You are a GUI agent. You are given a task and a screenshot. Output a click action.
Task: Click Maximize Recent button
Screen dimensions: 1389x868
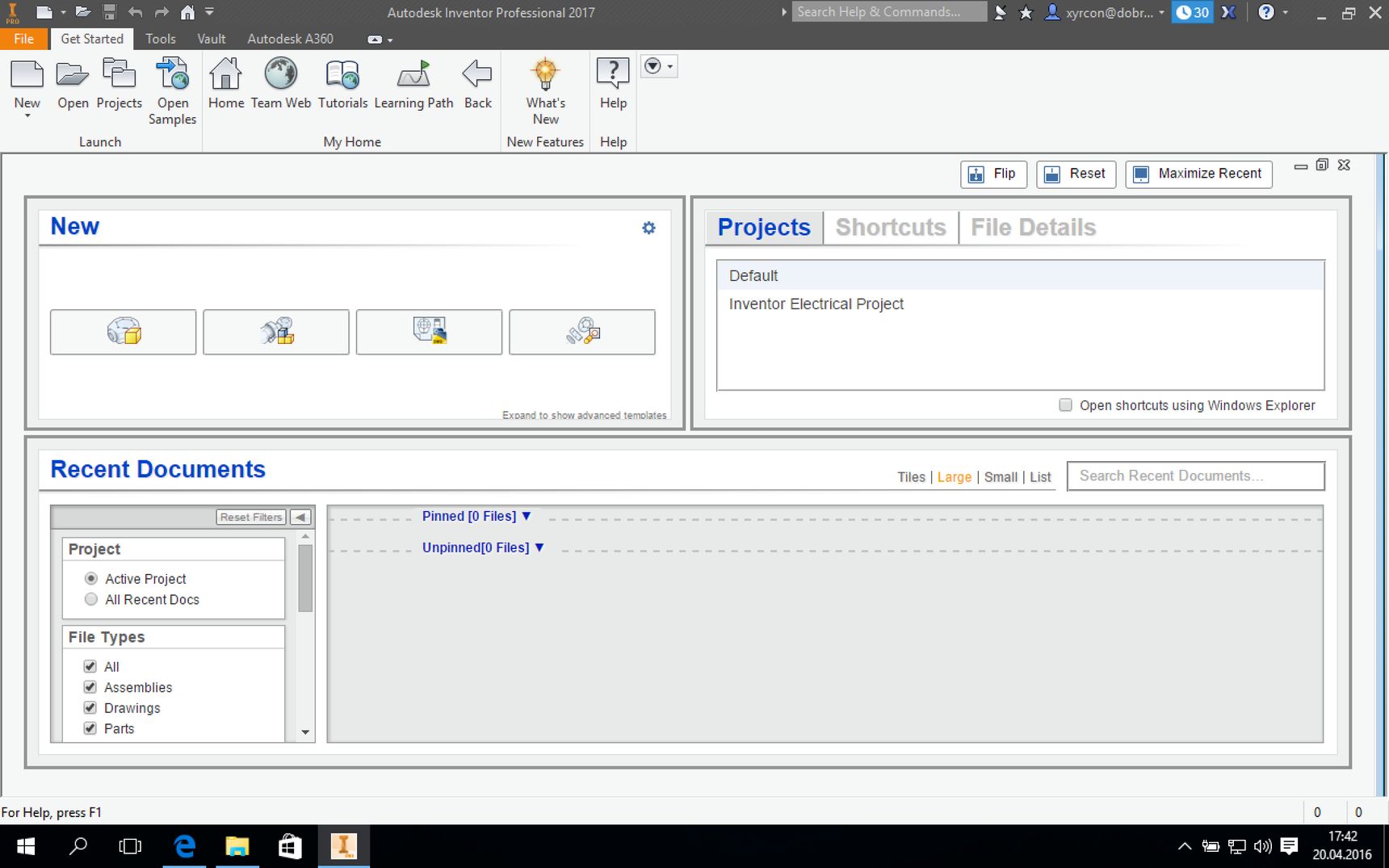tap(1198, 174)
